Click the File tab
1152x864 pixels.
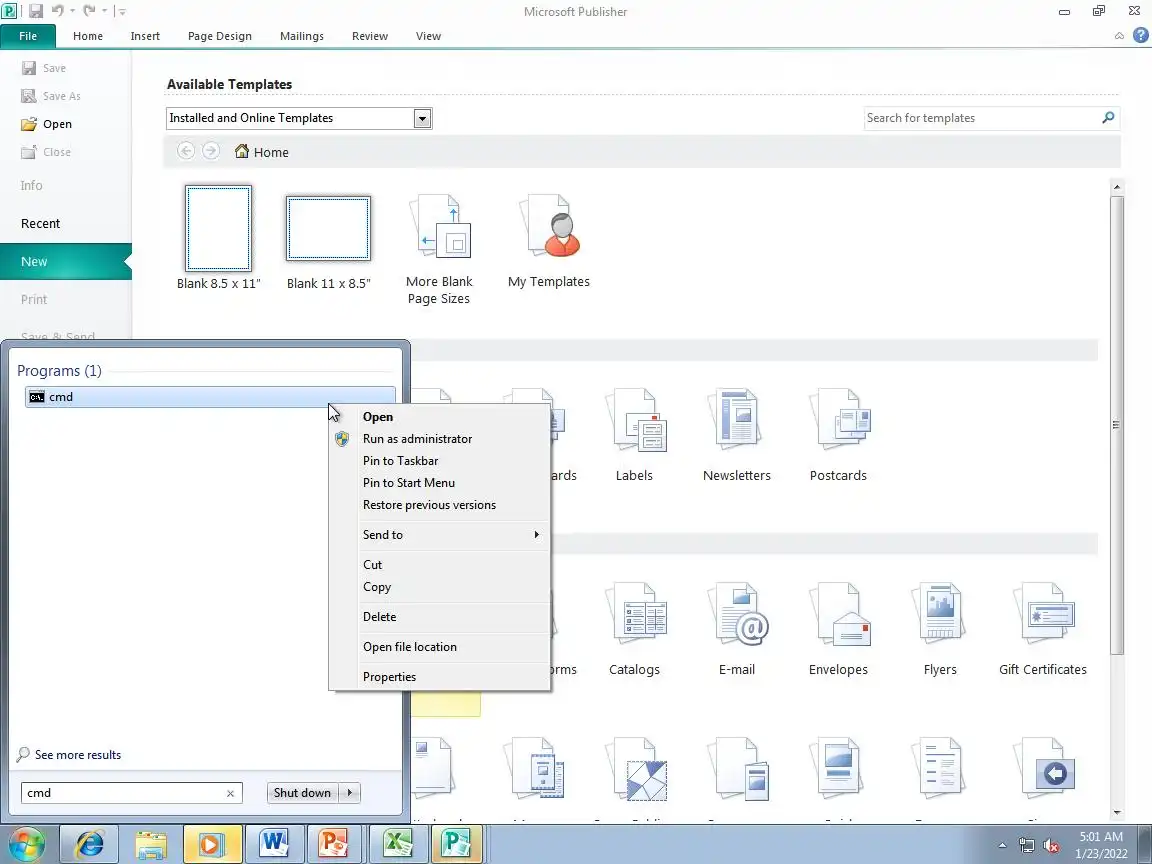pos(28,36)
